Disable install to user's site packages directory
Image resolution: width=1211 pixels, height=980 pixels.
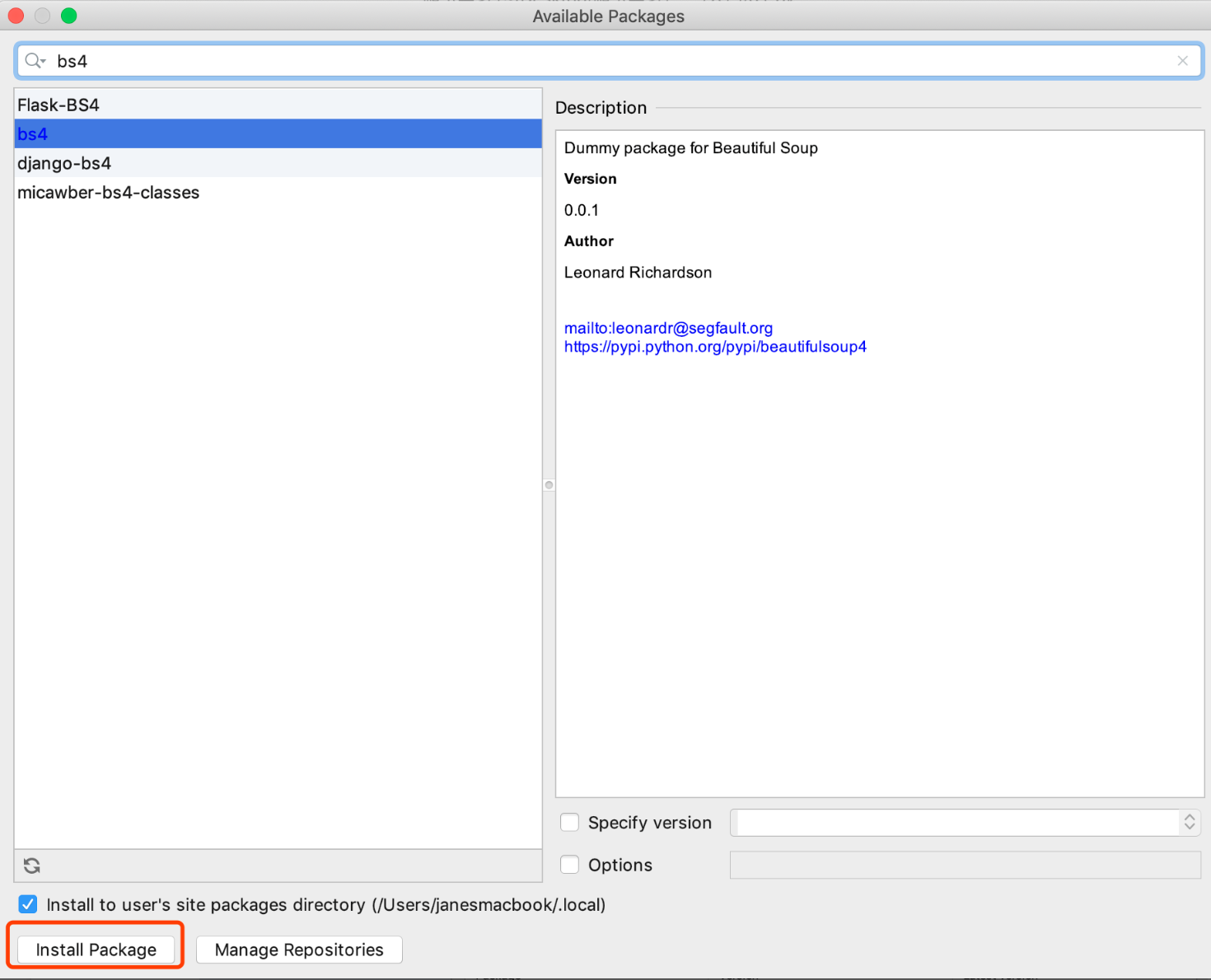pyautogui.click(x=27, y=904)
